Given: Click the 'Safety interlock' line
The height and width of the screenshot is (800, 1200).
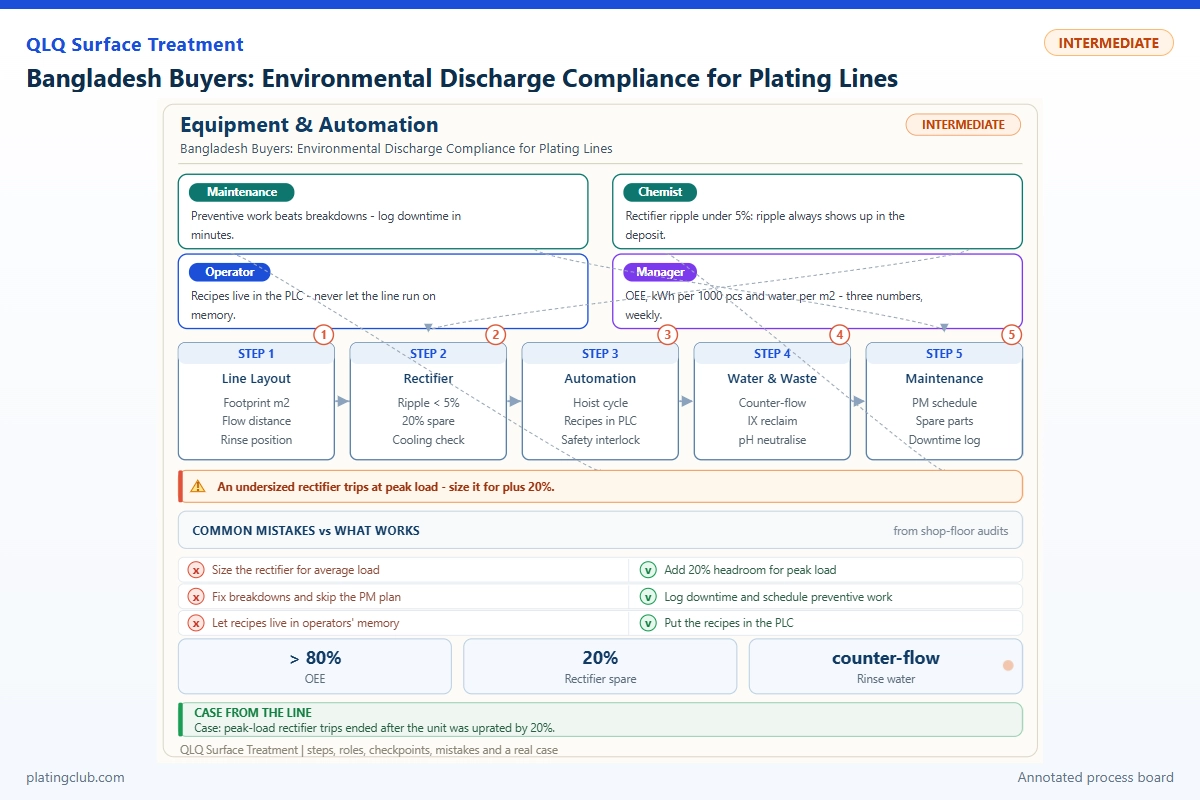Looking at the screenshot, I should 600,440.
